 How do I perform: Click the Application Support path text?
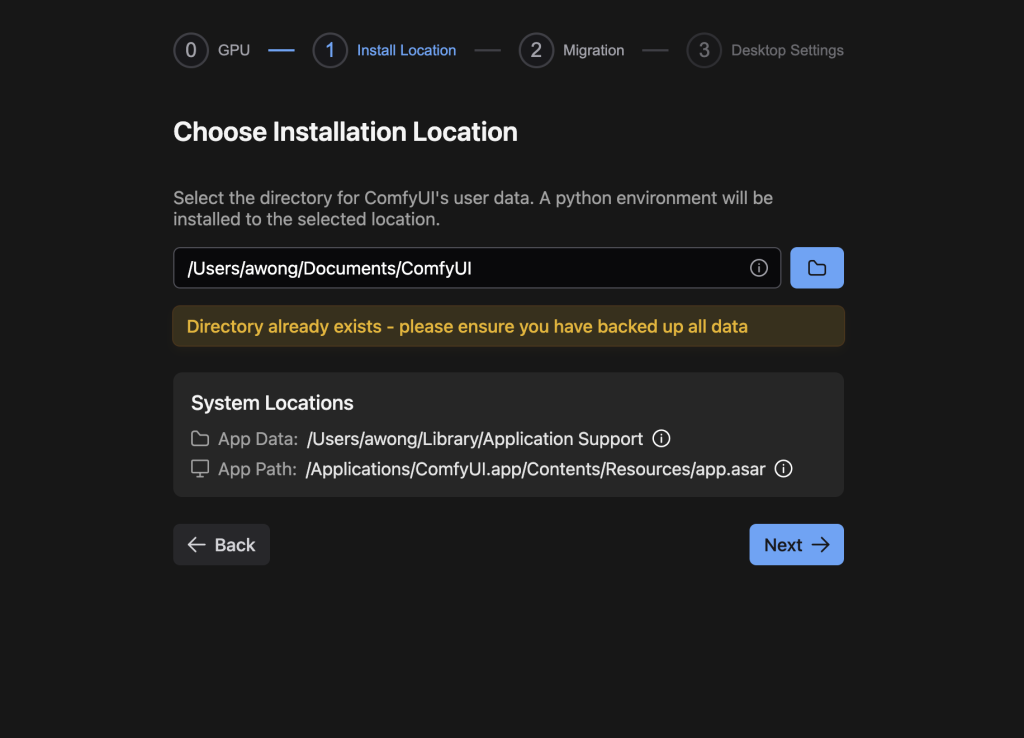coord(475,439)
